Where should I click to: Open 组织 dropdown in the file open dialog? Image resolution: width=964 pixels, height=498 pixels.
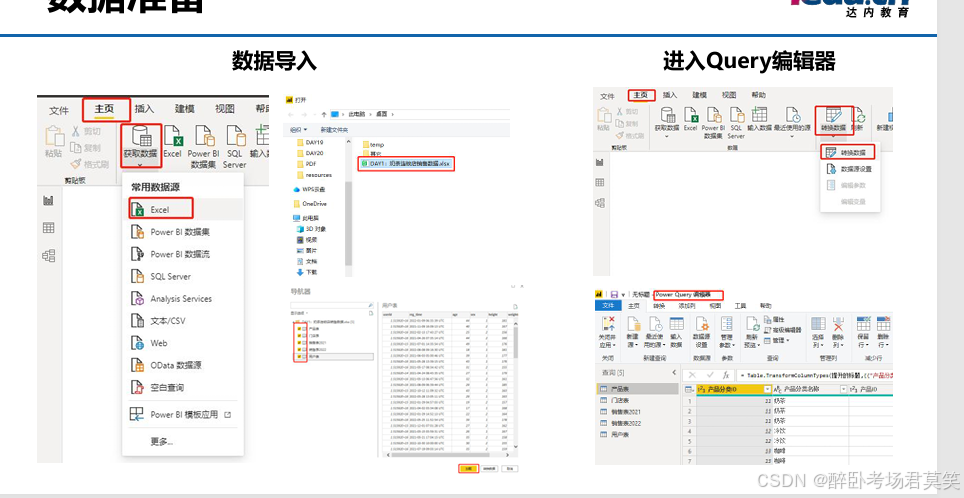coord(299,130)
